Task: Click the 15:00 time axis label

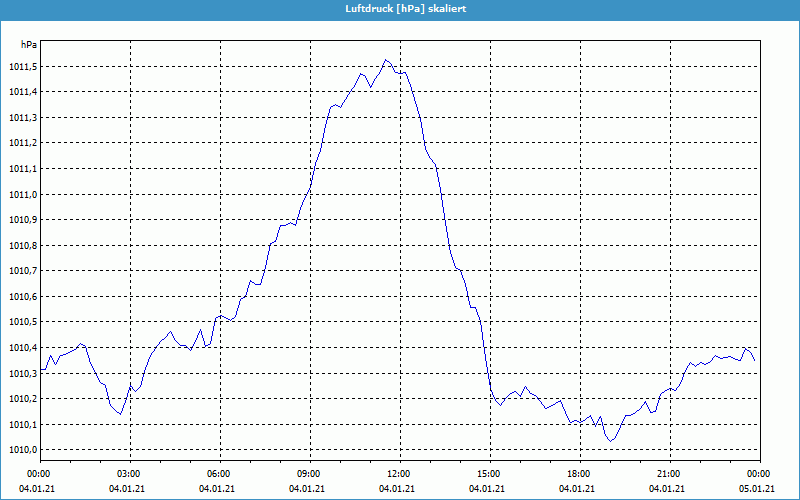Action: (489, 474)
